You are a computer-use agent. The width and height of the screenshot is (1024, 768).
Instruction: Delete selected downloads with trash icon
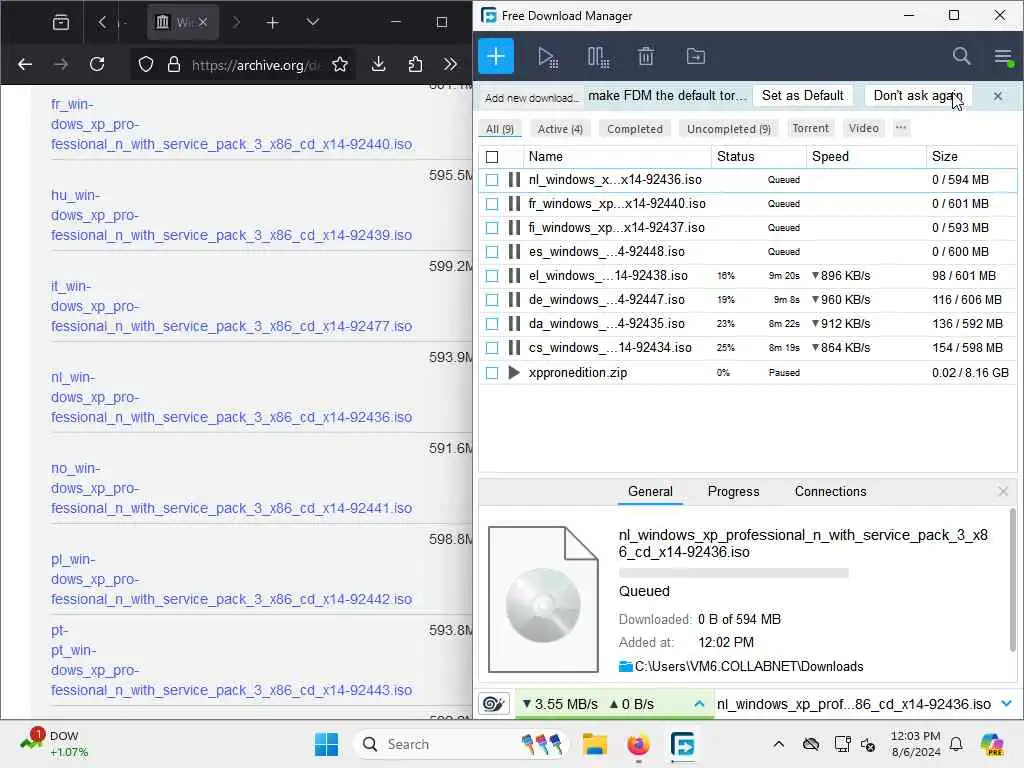coord(645,57)
